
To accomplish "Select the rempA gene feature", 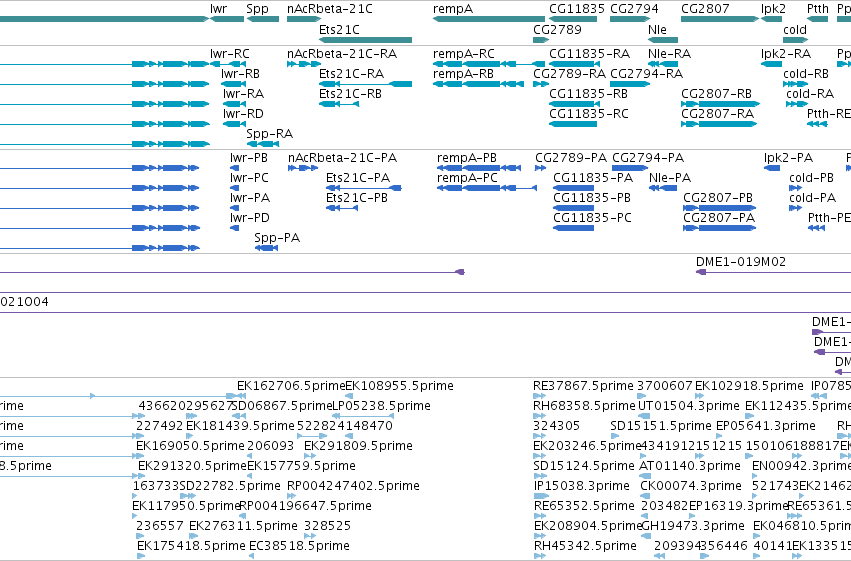I will click(489, 19).
